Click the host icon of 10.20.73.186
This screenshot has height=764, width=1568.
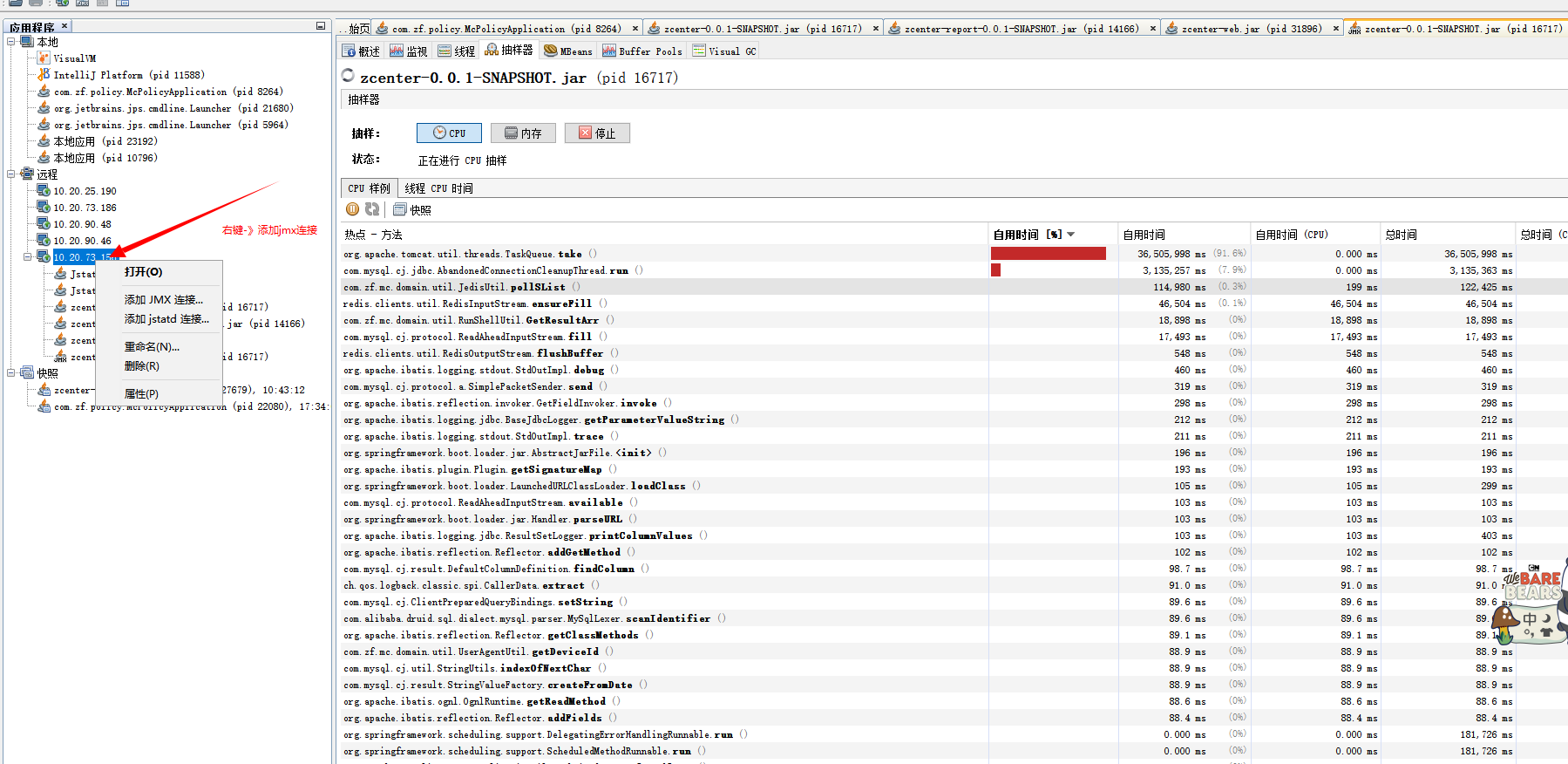tap(44, 208)
